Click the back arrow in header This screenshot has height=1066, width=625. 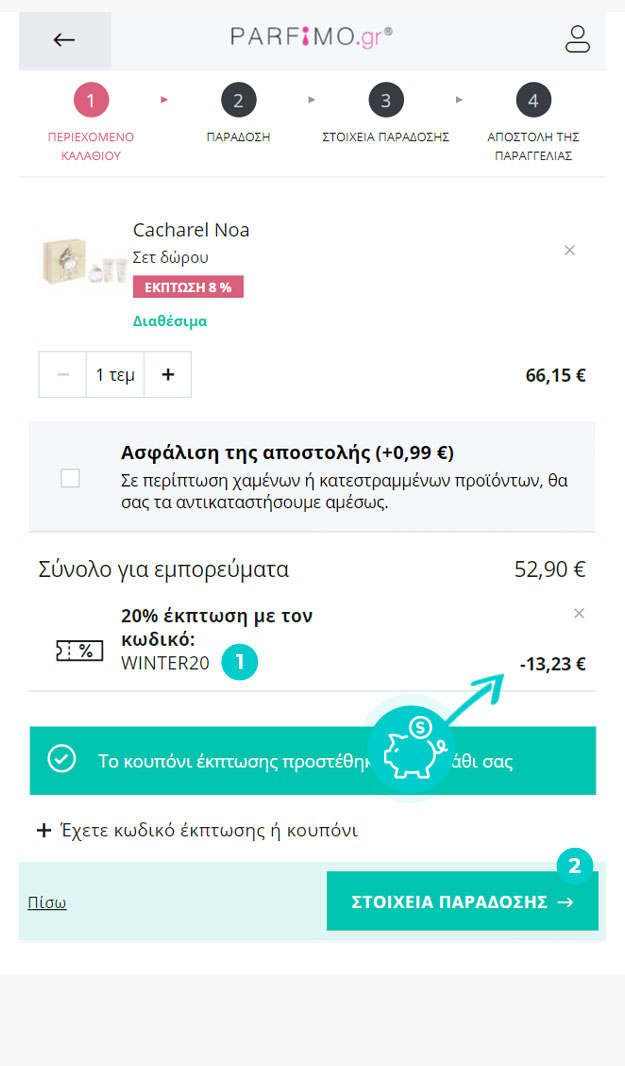pyautogui.click(x=64, y=40)
